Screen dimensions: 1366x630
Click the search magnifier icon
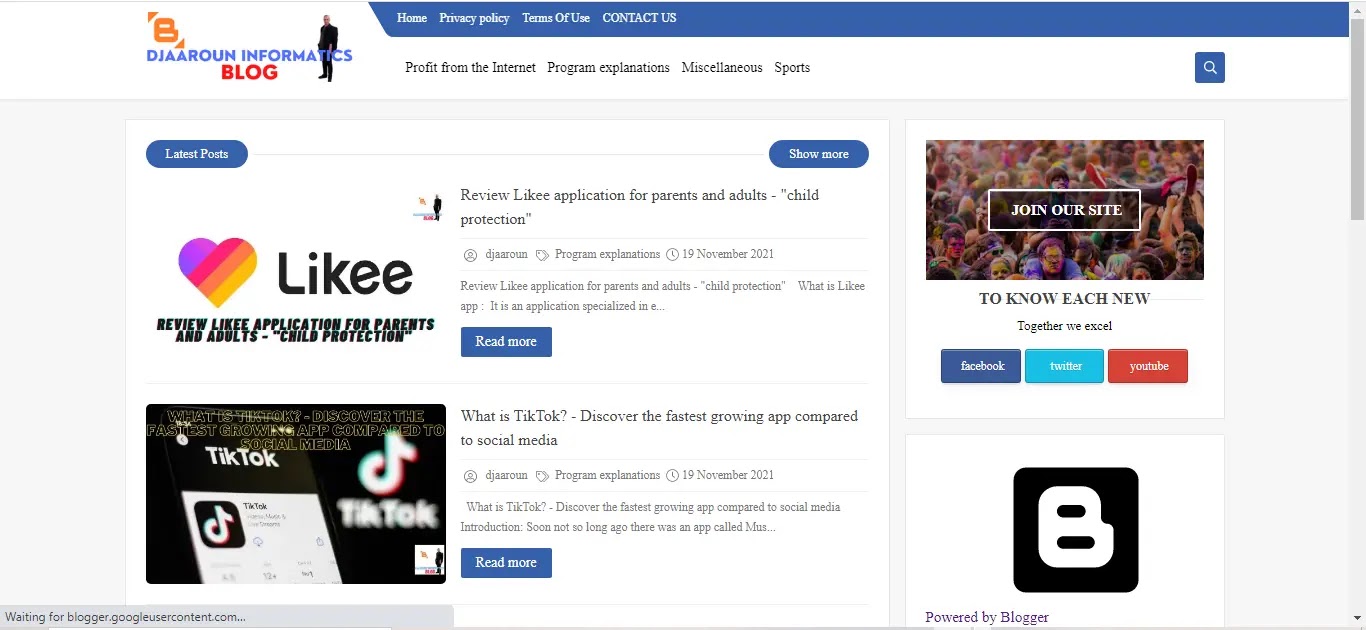pyautogui.click(x=1210, y=68)
